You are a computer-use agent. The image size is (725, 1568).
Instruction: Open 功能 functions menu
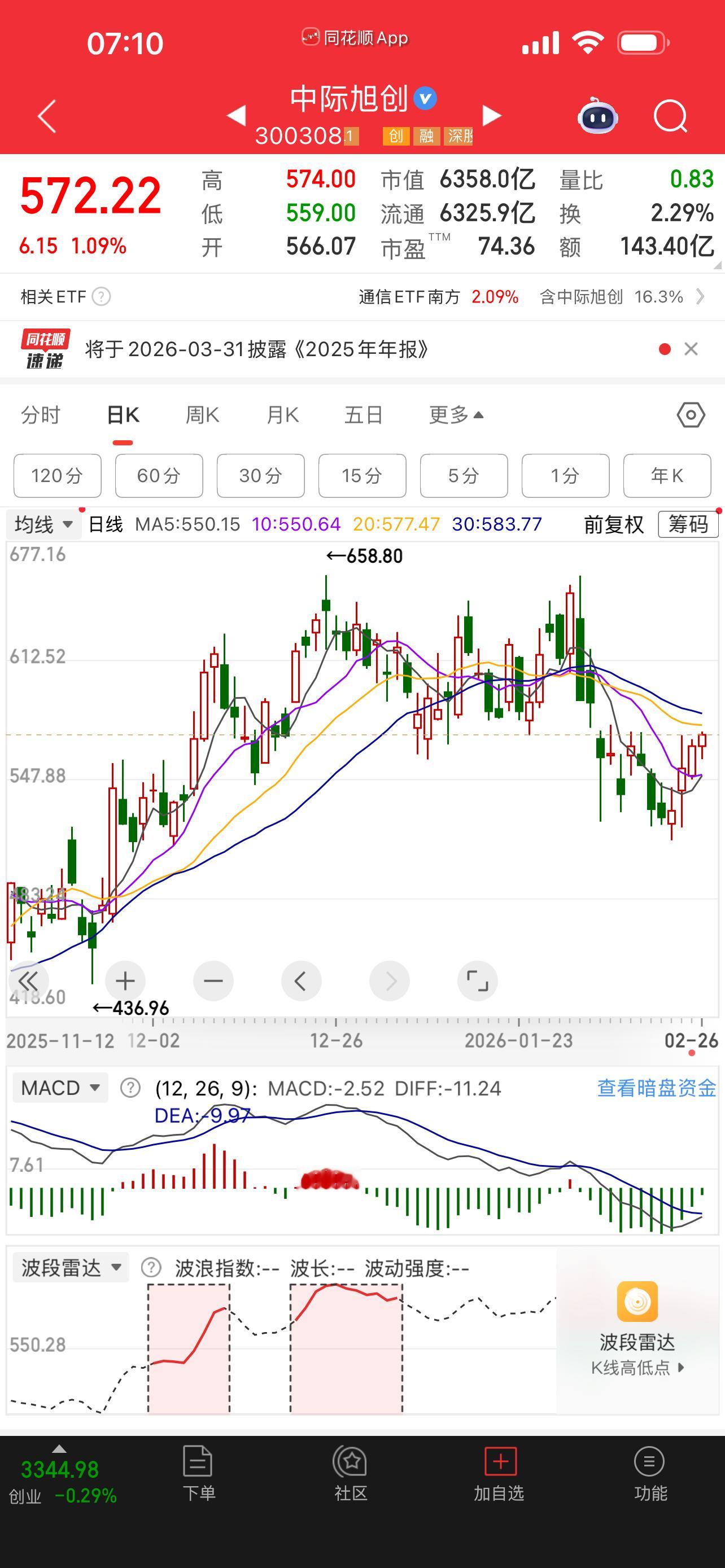coord(650,1474)
